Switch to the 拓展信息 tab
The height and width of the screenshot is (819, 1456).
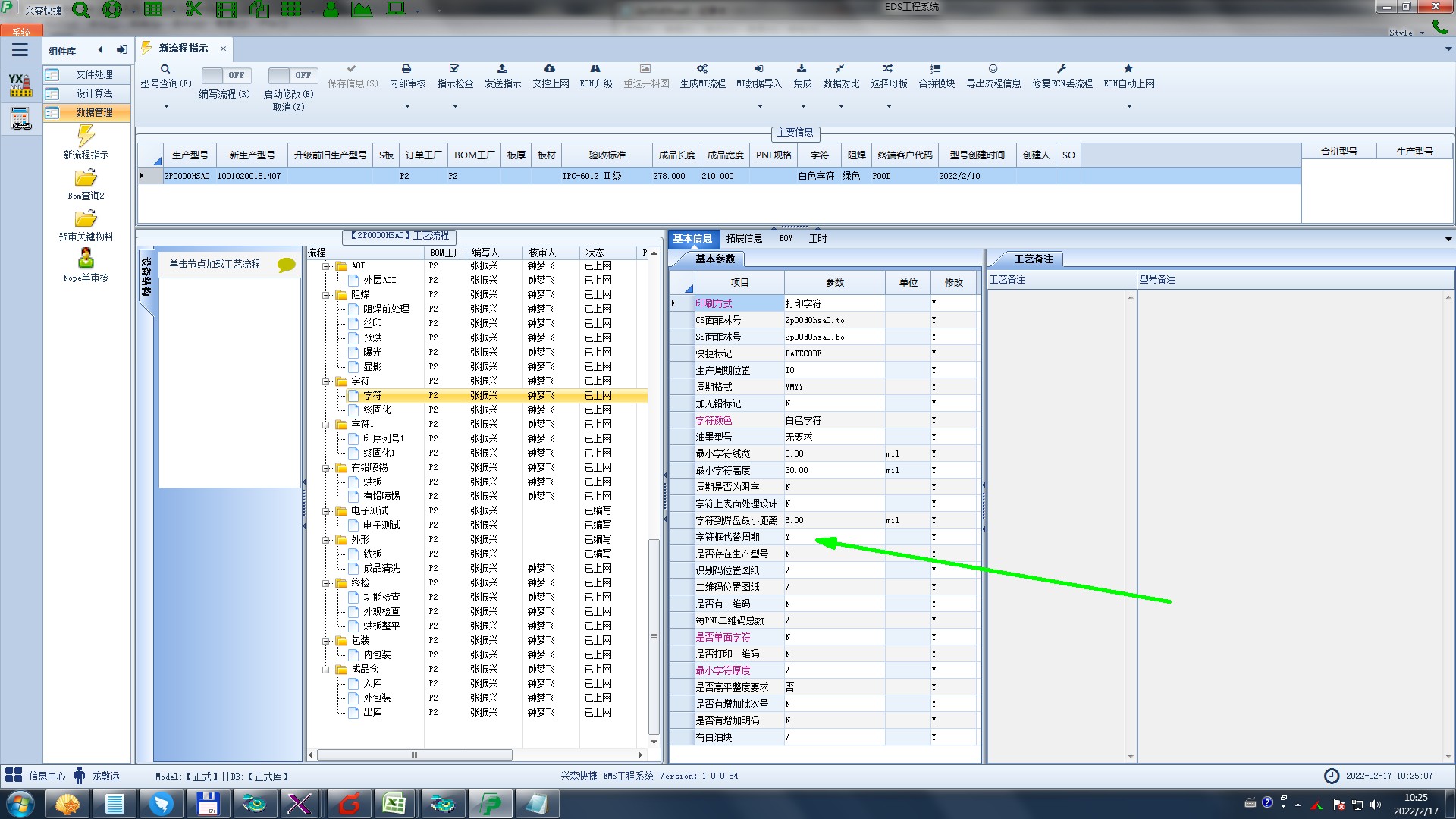click(743, 239)
